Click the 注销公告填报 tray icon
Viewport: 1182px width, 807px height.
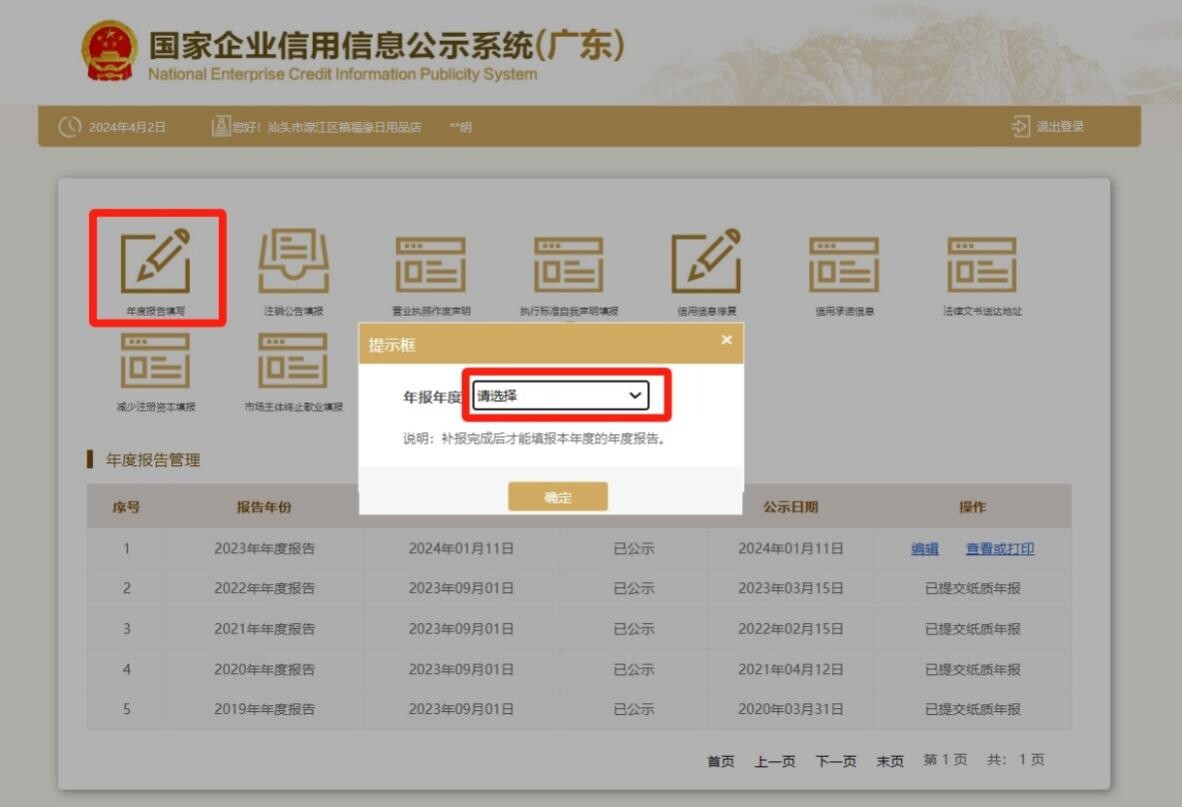pyautogui.click(x=293, y=262)
